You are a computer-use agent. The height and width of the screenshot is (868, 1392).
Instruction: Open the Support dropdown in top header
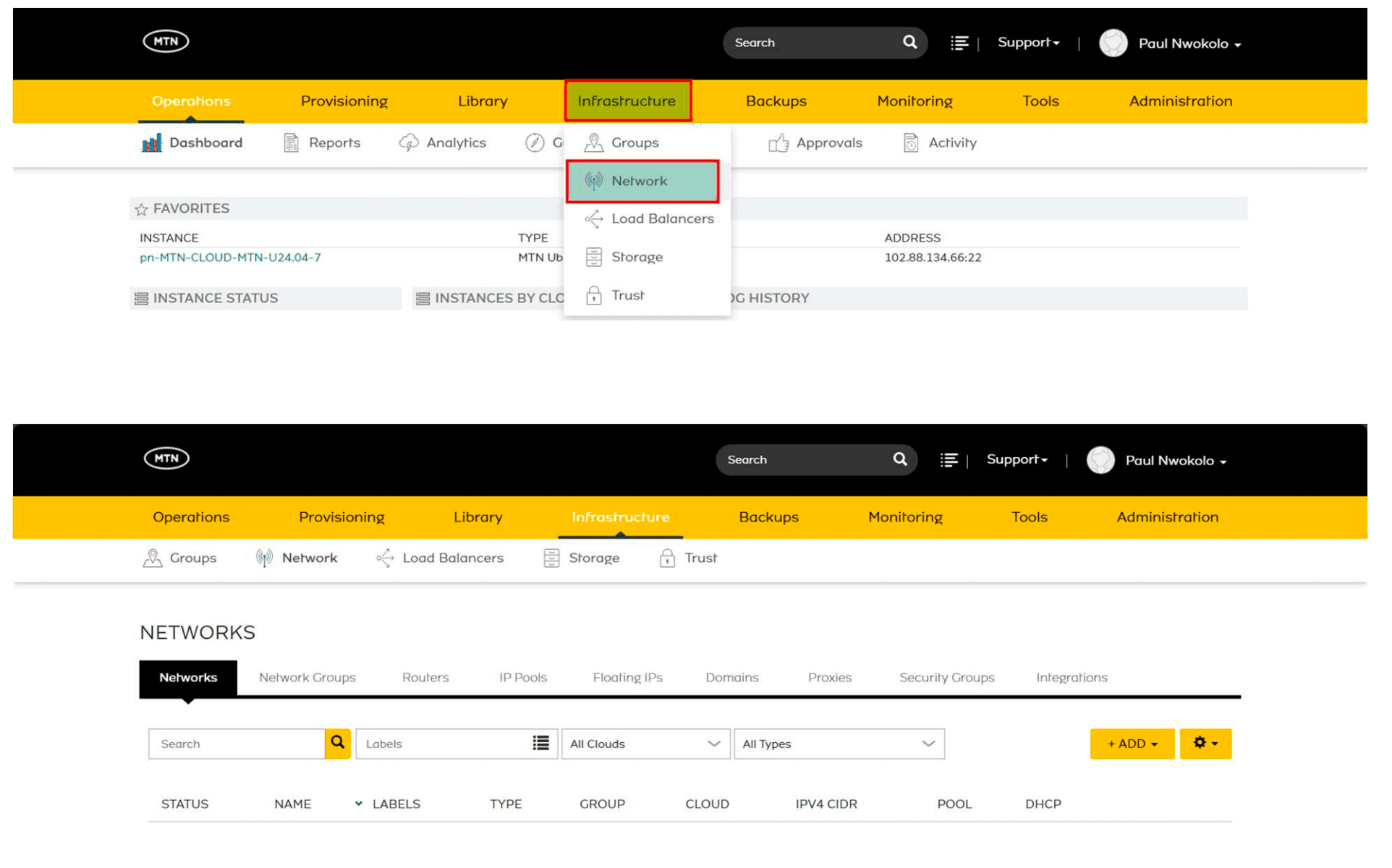point(1028,42)
